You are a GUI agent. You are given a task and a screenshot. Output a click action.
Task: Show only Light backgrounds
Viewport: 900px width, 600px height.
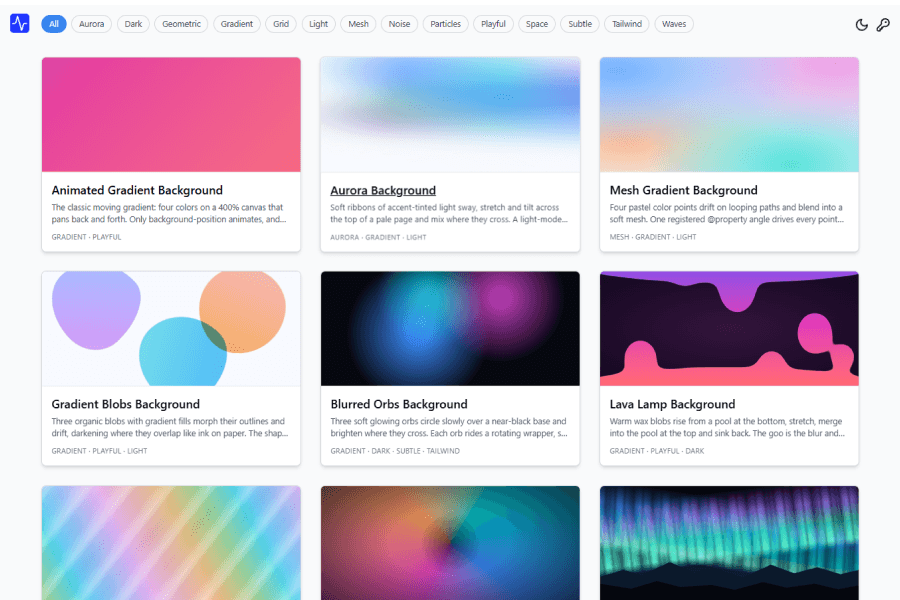pyautogui.click(x=319, y=24)
